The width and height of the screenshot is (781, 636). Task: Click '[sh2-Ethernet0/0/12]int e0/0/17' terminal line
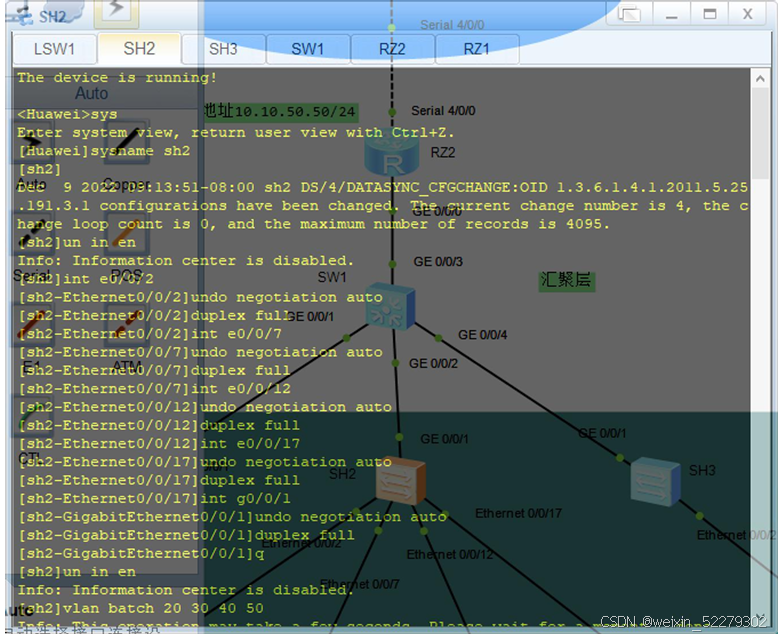click(x=158, y=443)
